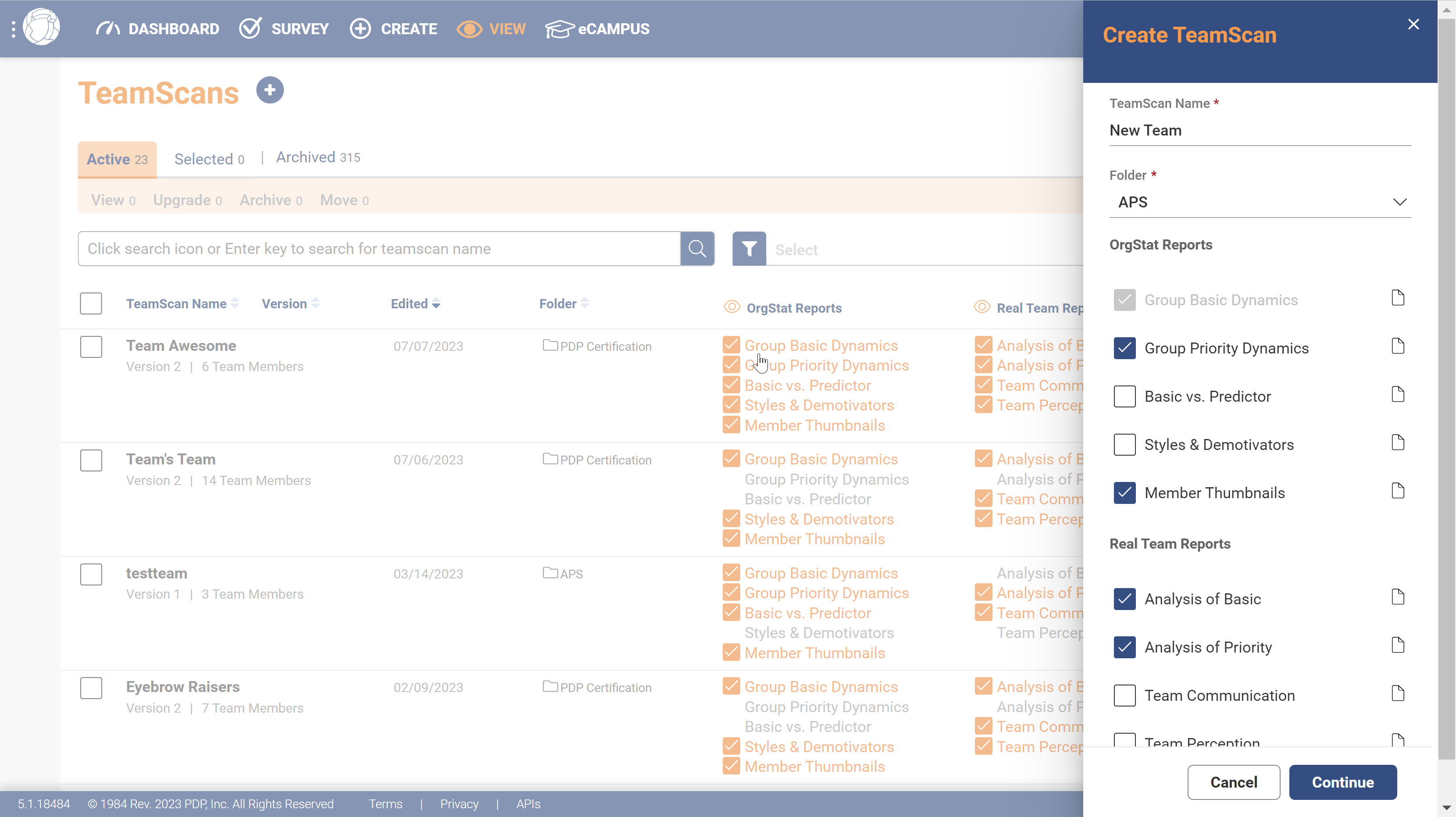
Task: Select the Survey checkmark icon
Action: (x=250, y=28)
